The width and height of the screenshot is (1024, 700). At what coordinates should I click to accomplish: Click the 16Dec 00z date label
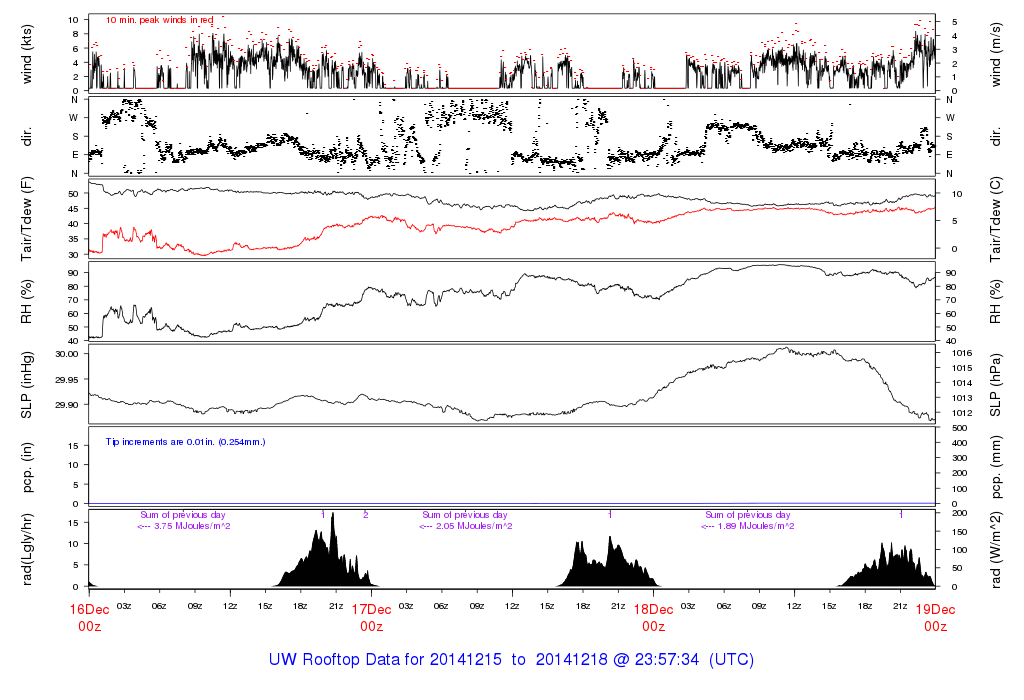pos(89,617)
